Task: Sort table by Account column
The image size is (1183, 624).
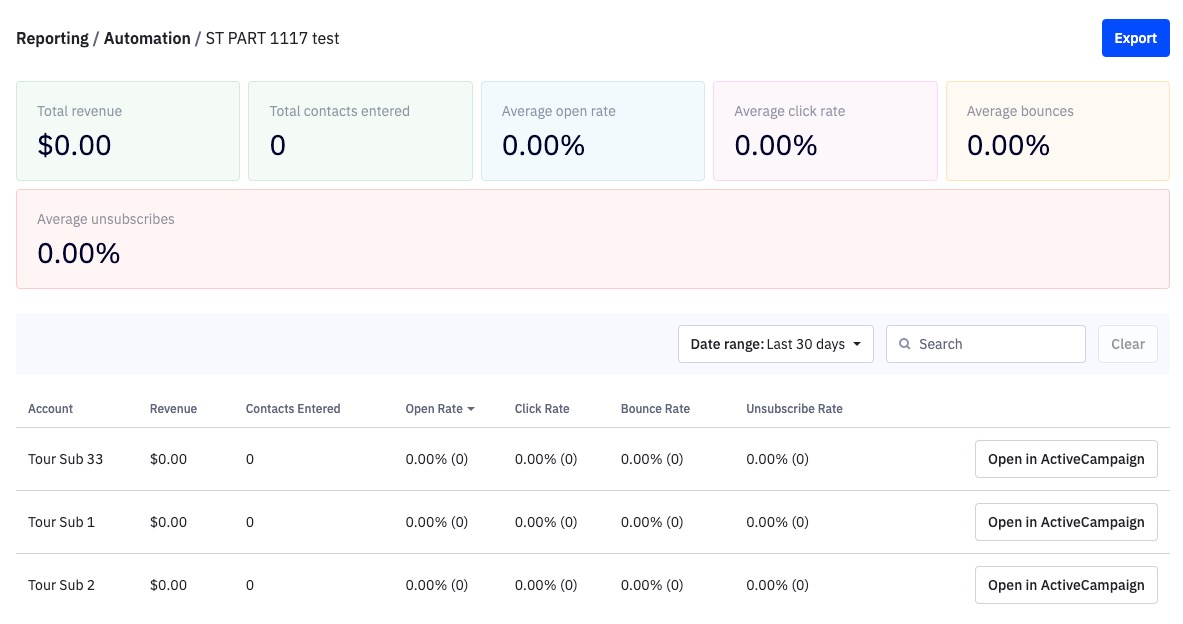Action: pos(50,409)
